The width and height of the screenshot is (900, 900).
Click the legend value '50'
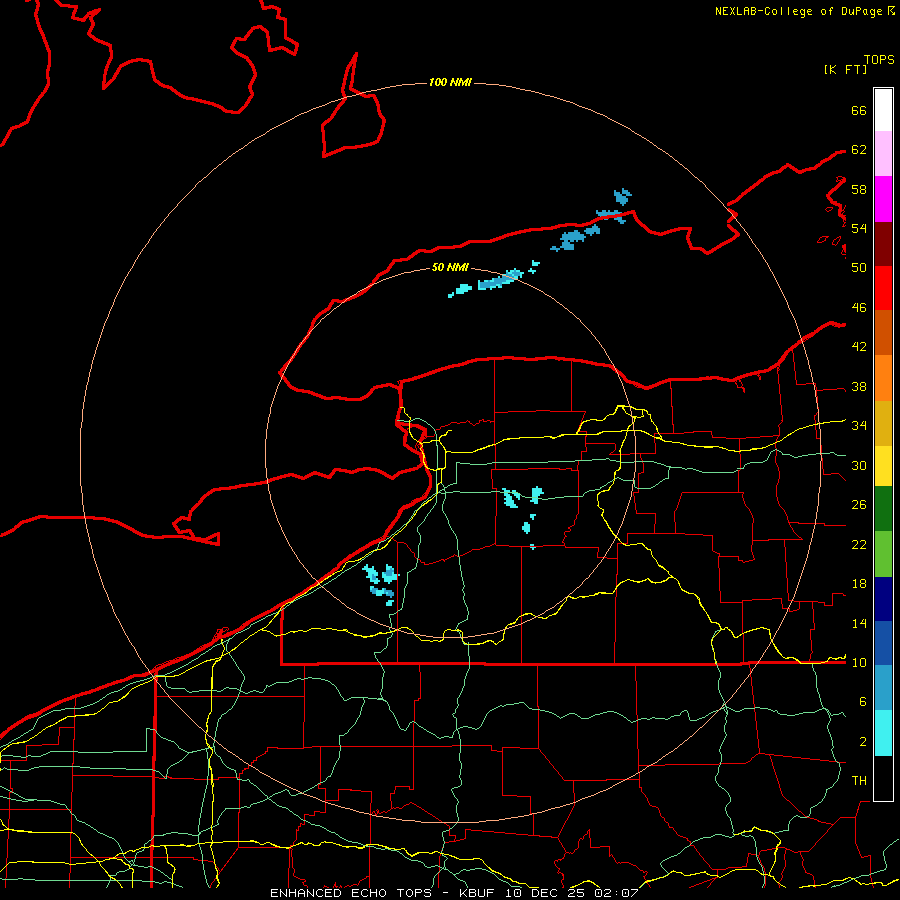[x=859, y=268]
